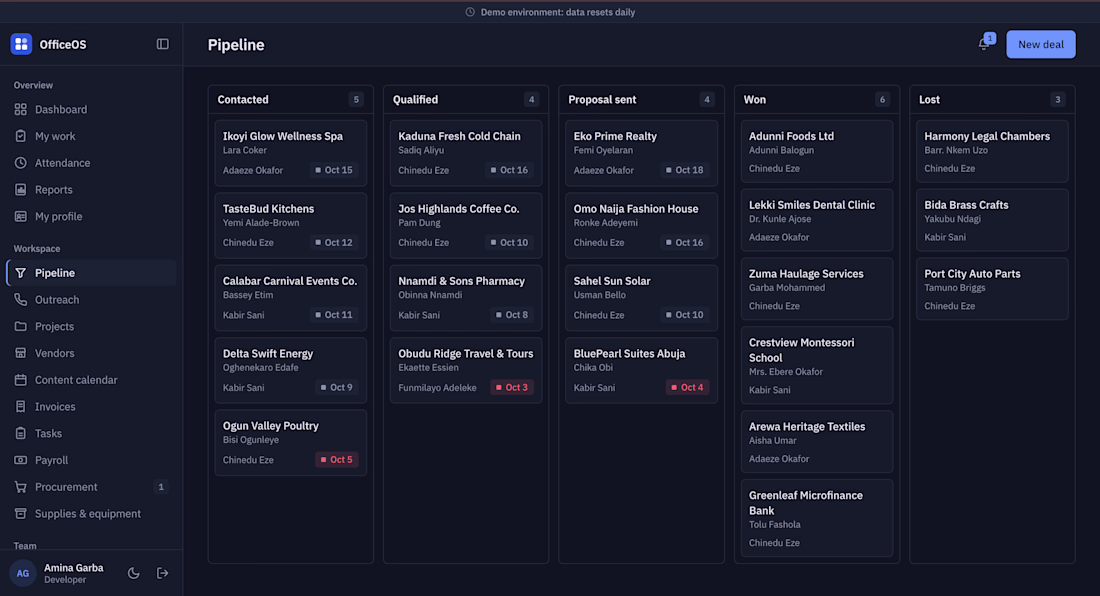This screenshot has height=596, width=1100.
Task: Click the Oct 3 overdue date badge
Action: click(512, 387)
